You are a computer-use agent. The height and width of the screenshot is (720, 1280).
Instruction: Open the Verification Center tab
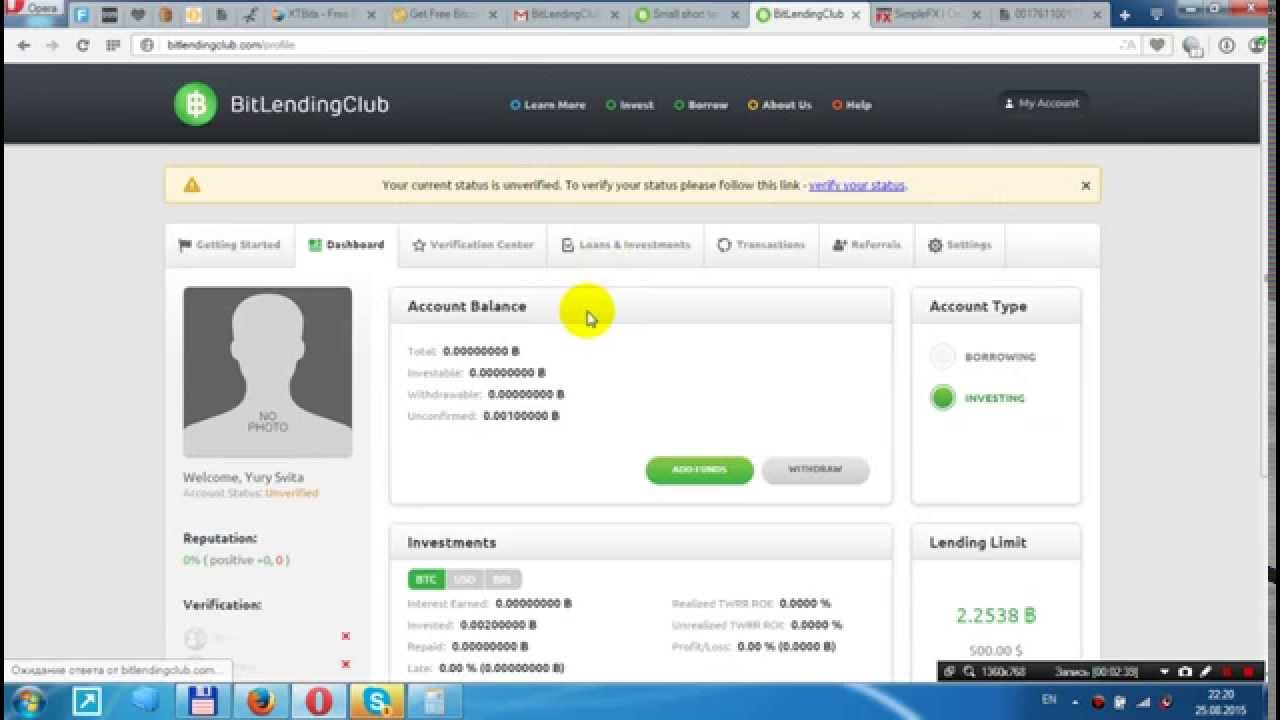(473, 245)
